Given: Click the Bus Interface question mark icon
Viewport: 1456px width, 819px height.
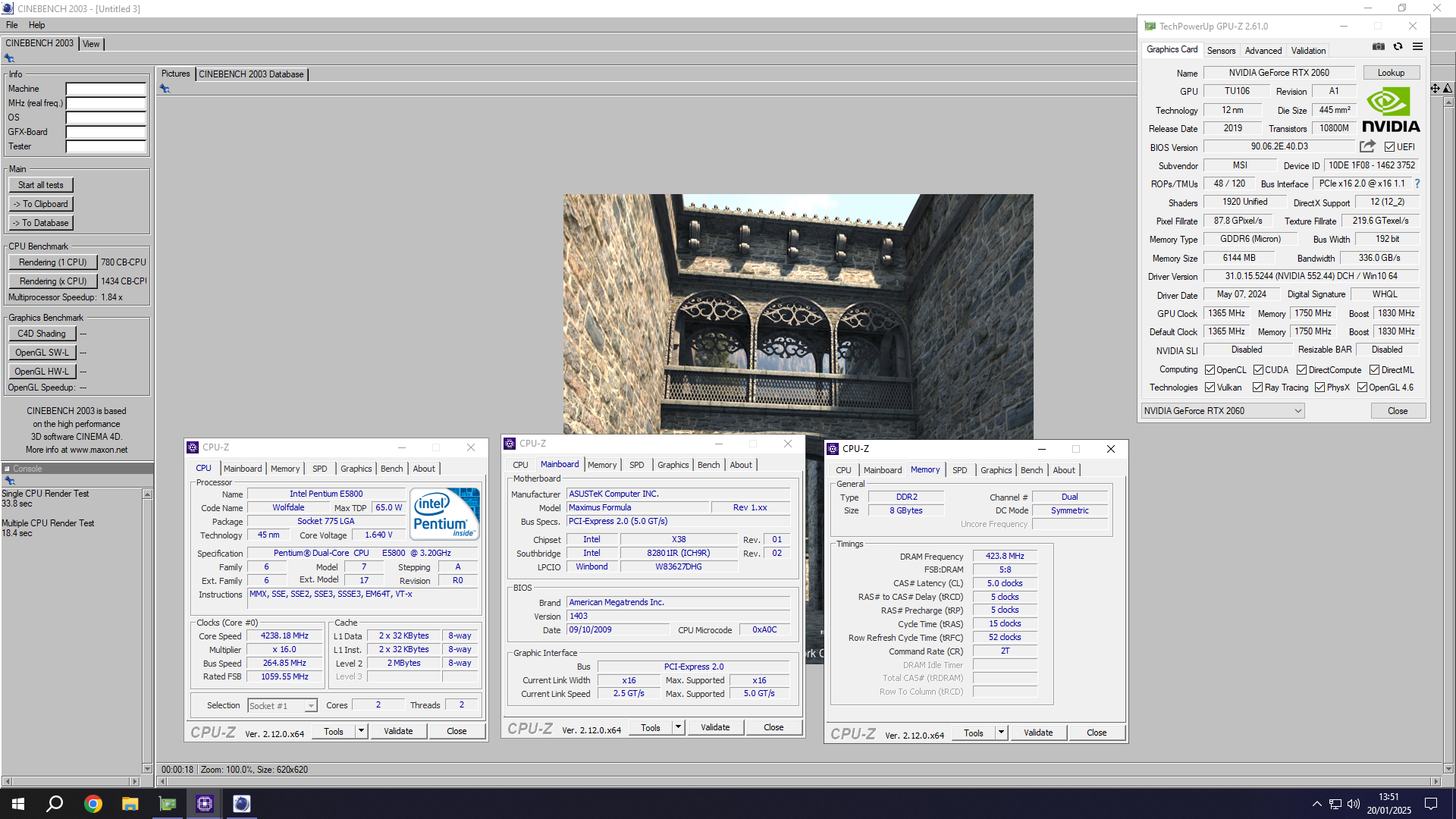Looking at the screenshot, I should (x=1417, y=184).
